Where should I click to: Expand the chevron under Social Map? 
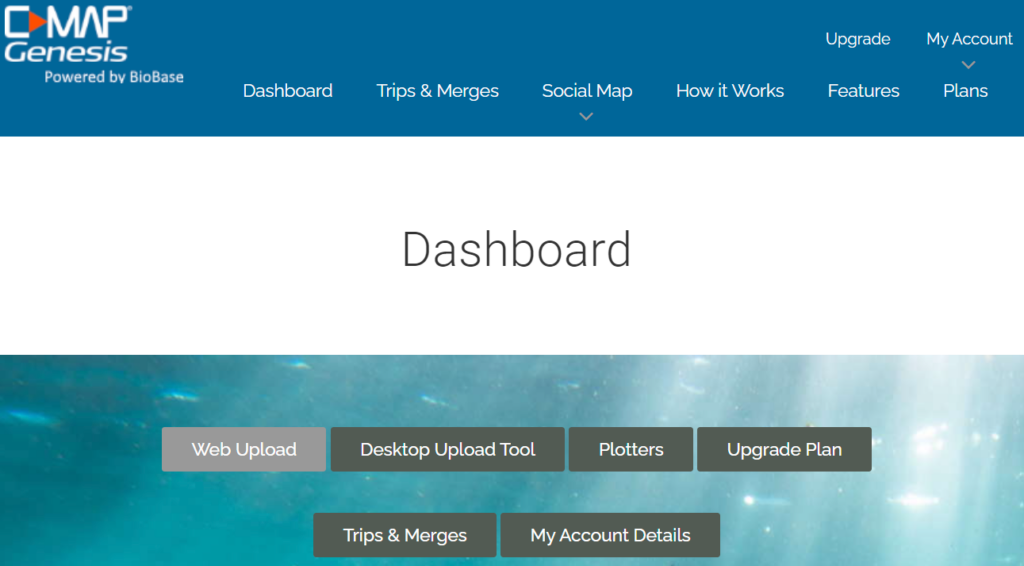pyautogui.click(x=586, y=116)
